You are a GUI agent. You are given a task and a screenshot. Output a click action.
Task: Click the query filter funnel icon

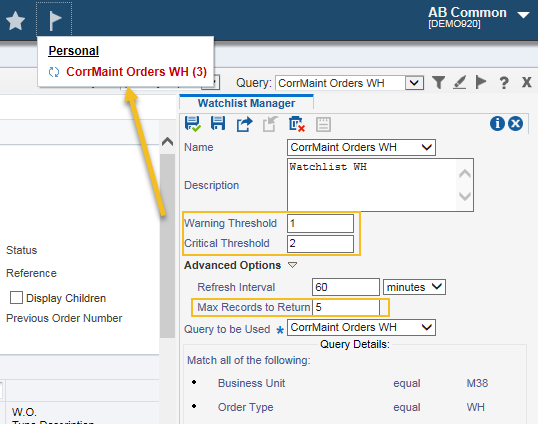click(438, 83)
